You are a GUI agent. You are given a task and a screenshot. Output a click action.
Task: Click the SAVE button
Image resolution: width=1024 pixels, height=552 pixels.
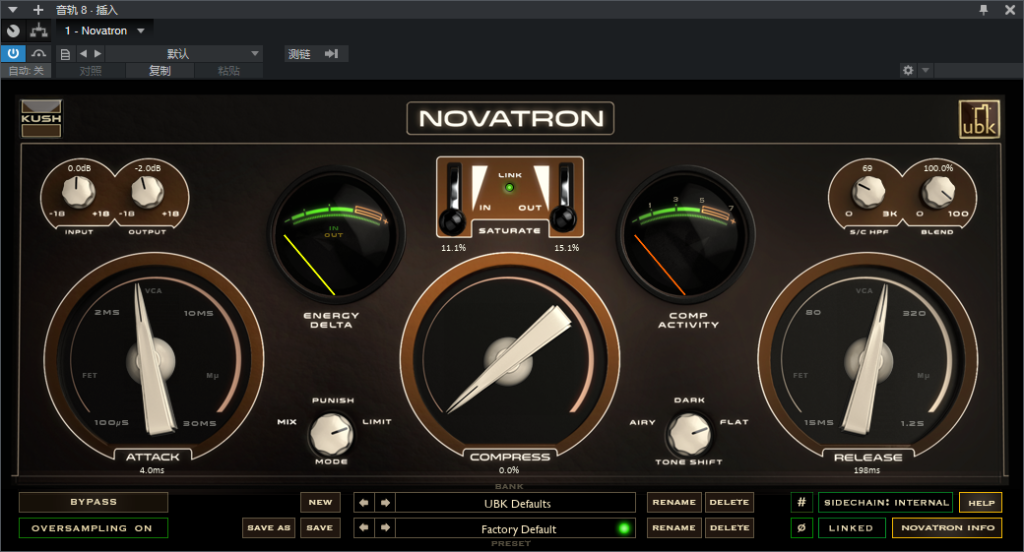(320, 528)
